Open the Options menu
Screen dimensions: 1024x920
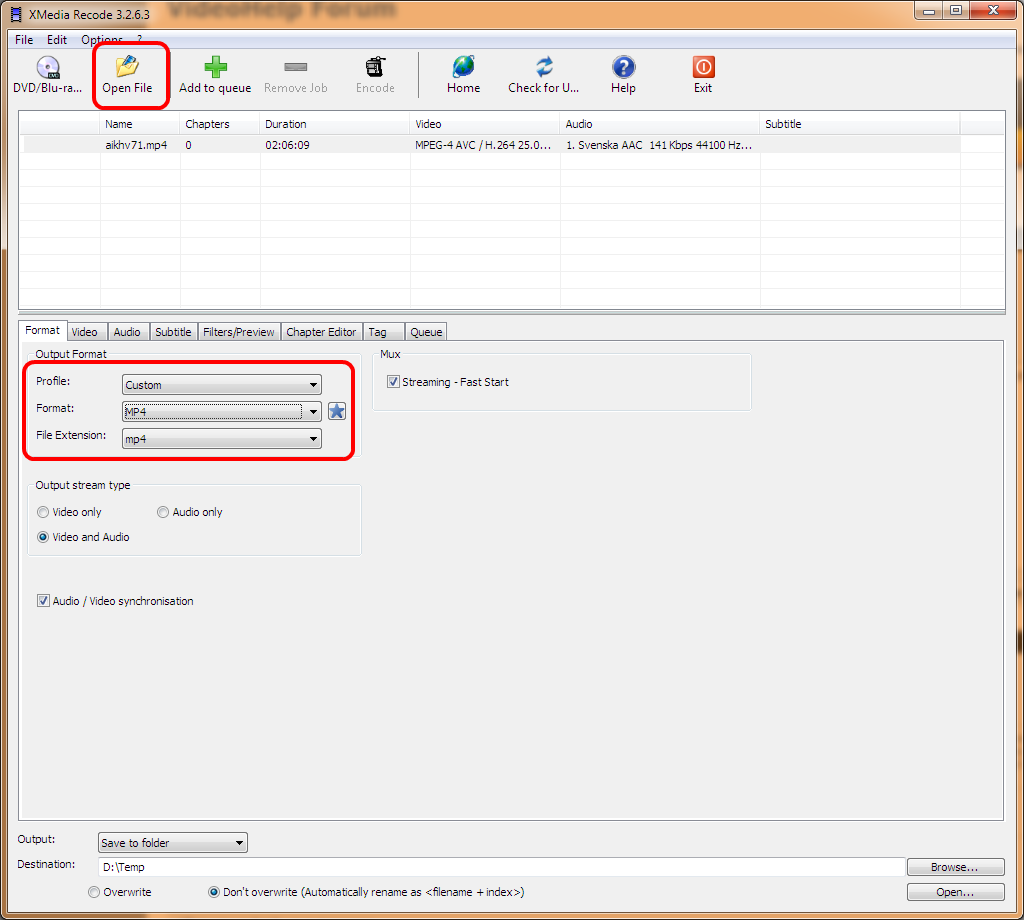coord(102,40)
